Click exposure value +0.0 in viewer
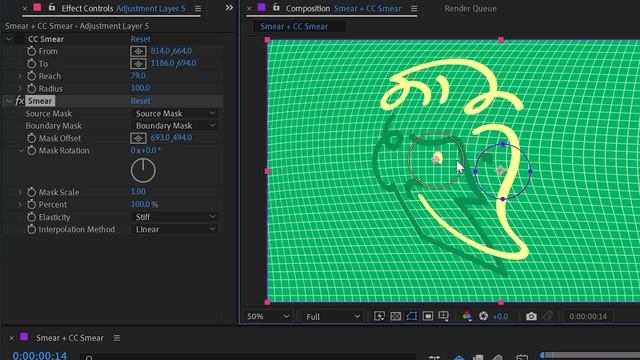The image size is (640, 360). 500,316
